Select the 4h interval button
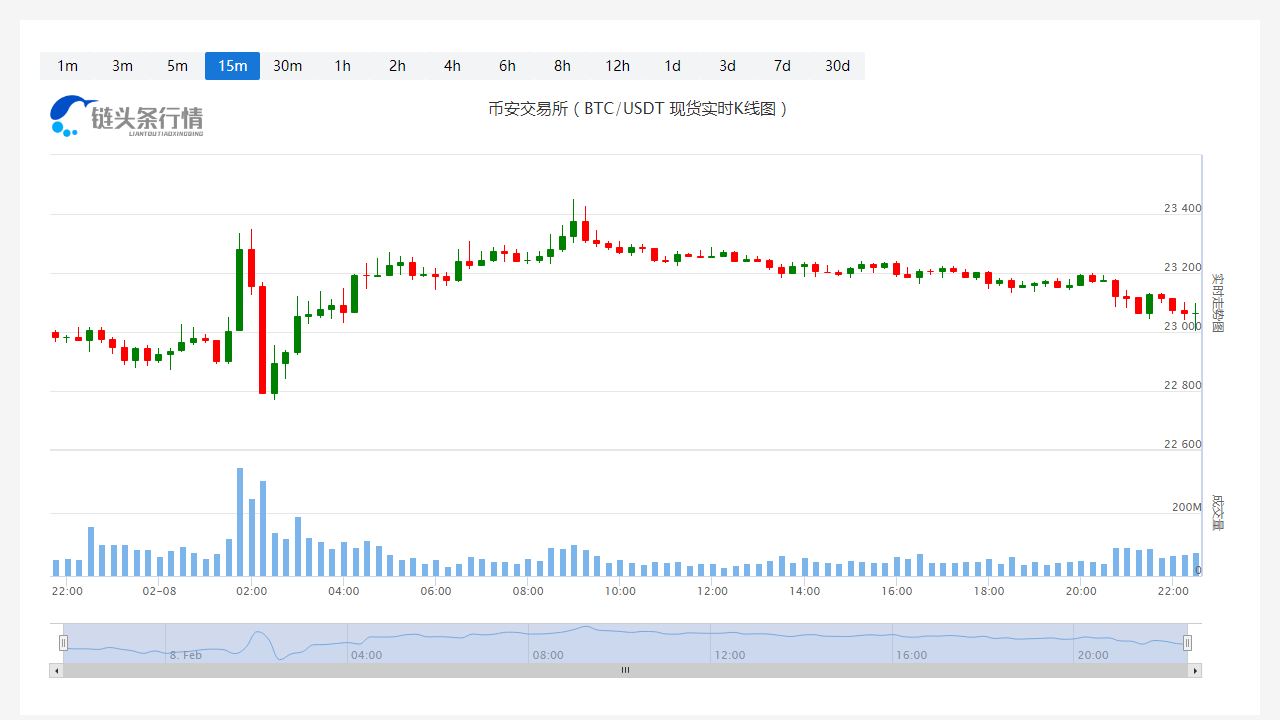The image size is (1280, 720). point(452,66)
